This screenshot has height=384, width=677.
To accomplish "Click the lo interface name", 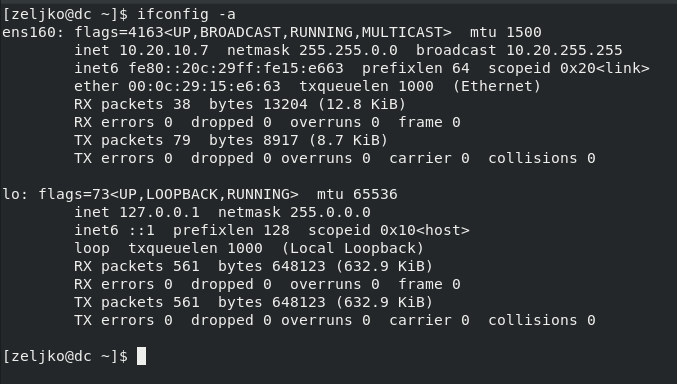I will click(12, 194).
